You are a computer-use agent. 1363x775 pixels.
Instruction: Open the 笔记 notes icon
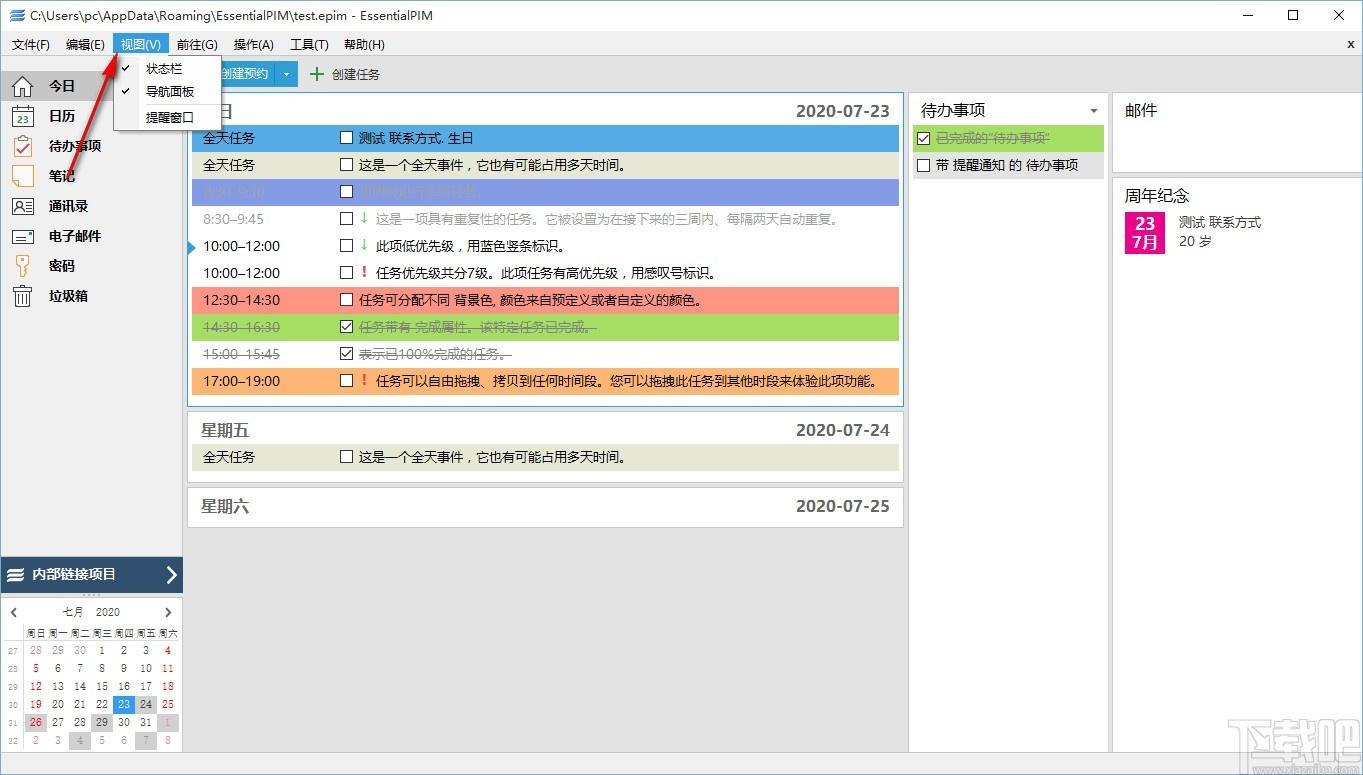pos(22,176)
